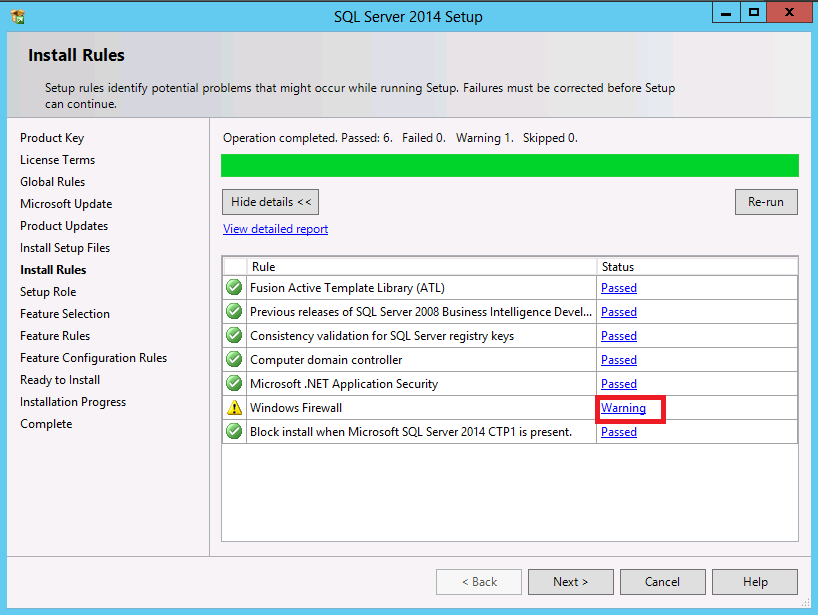Open Passed link for Previous releases of SQL Server 2008
The height and width of the screenshot is (615, 818).
(619, 312)
